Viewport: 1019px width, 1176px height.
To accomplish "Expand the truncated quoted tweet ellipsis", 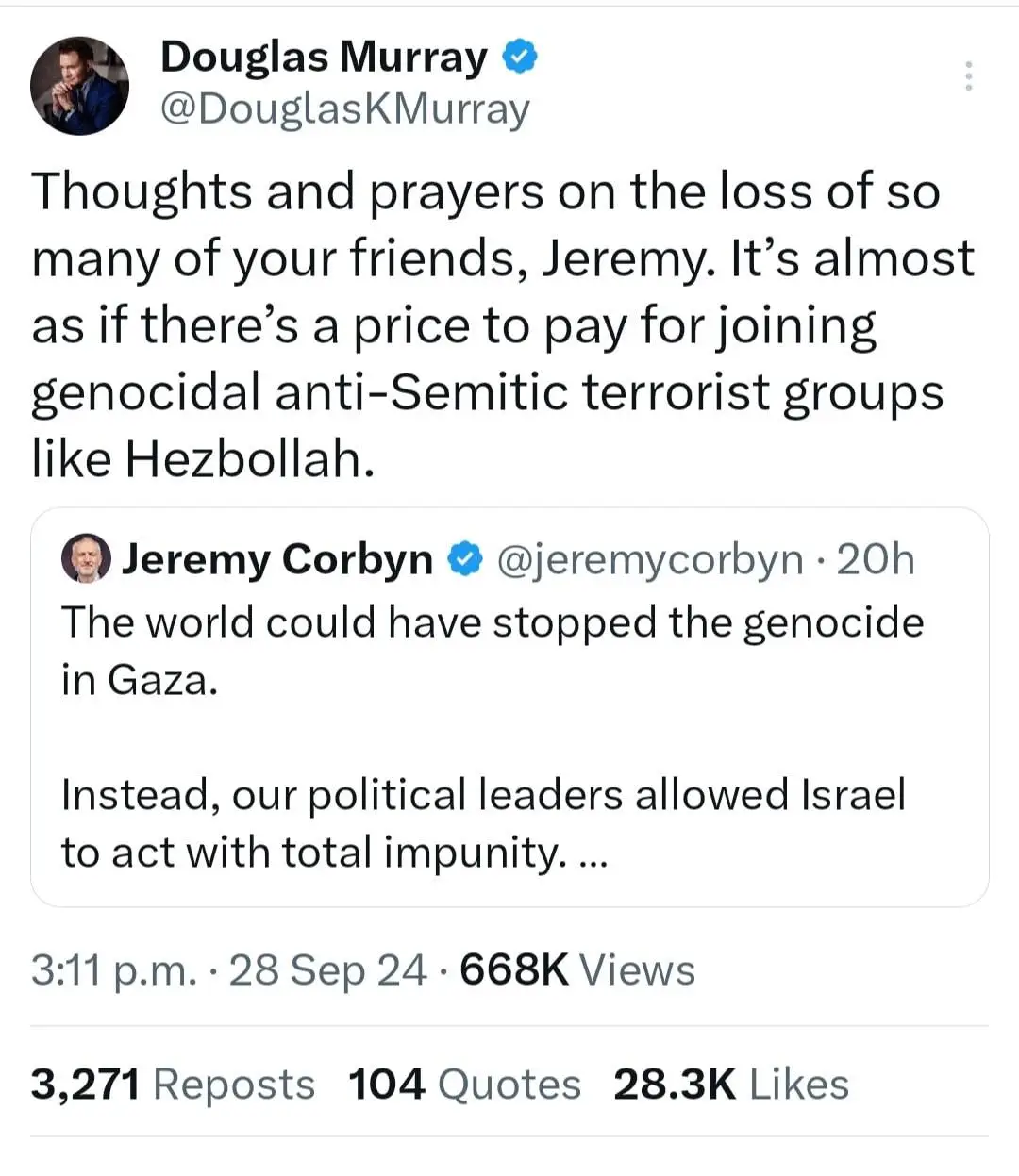I will pos(591,853).
